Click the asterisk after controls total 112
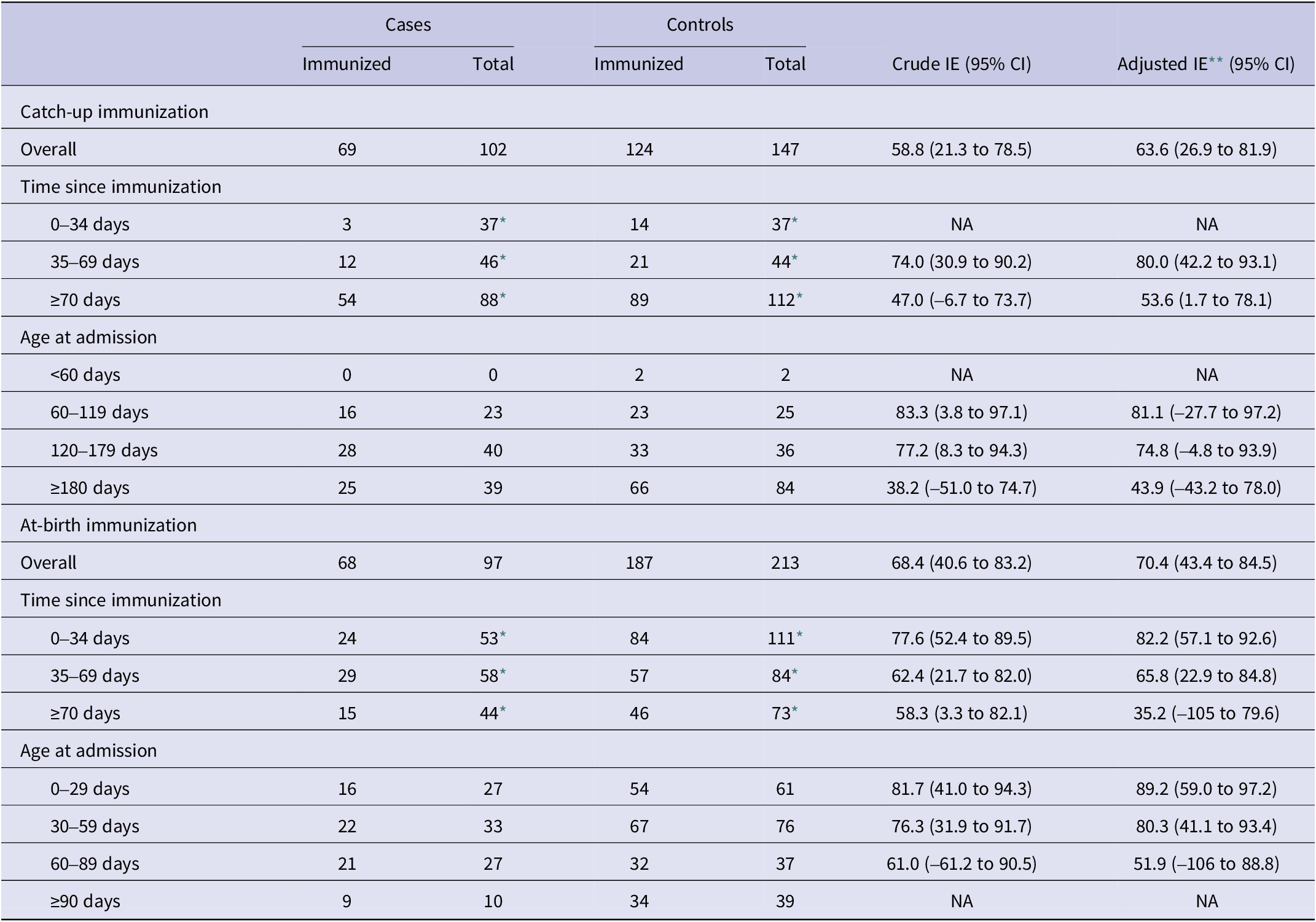The height and width of the screenshot is (922, 1316). [x=799, y=297]
